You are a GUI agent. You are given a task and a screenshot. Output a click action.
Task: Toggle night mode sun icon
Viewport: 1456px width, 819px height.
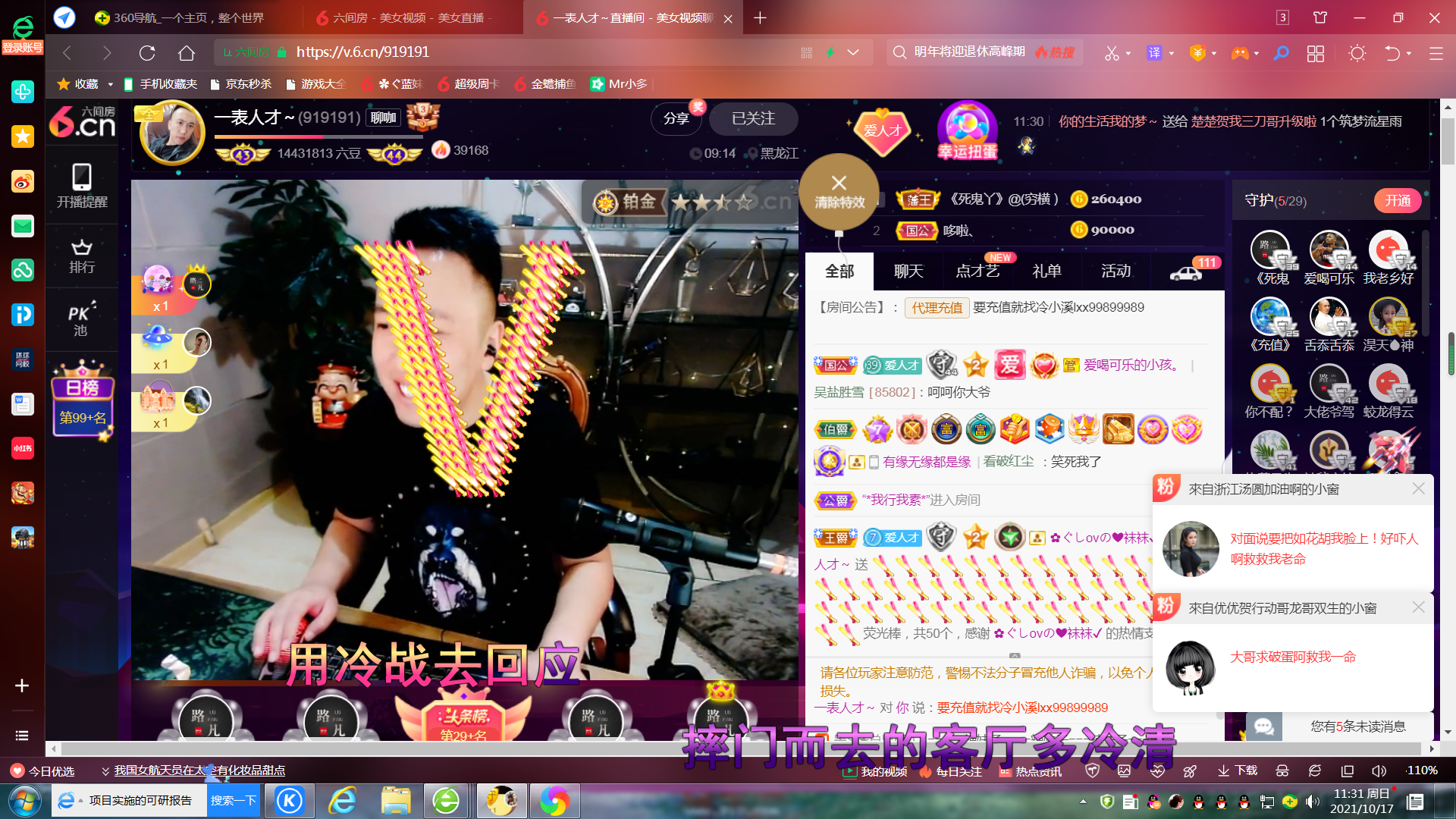pyautogui.click(x=1357, y=52)
